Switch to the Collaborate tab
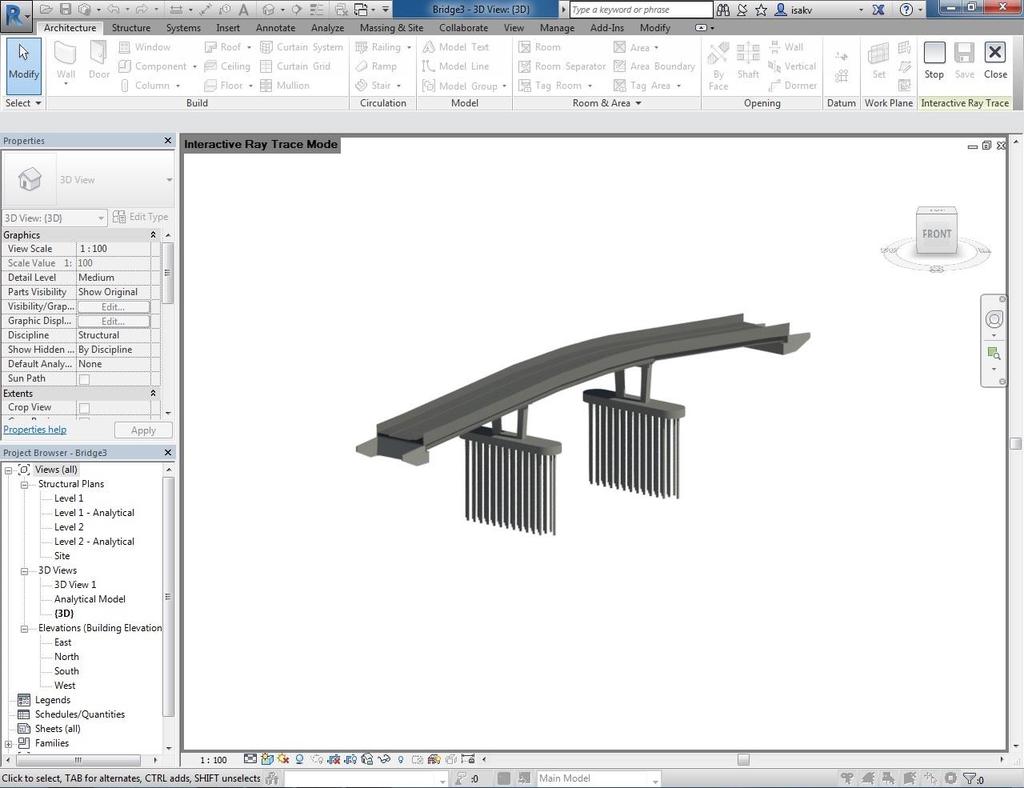The height and width of the screenshot is (788, 1024). tap(463, 27)
